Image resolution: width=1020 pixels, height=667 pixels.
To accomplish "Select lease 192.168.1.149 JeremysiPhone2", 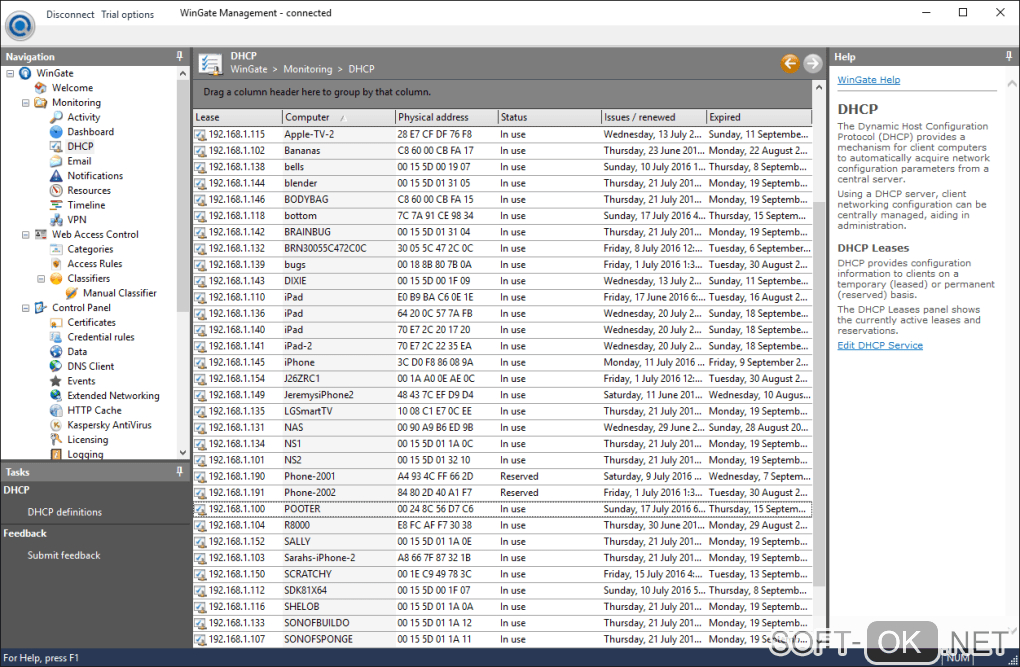I will click(502, 395).
